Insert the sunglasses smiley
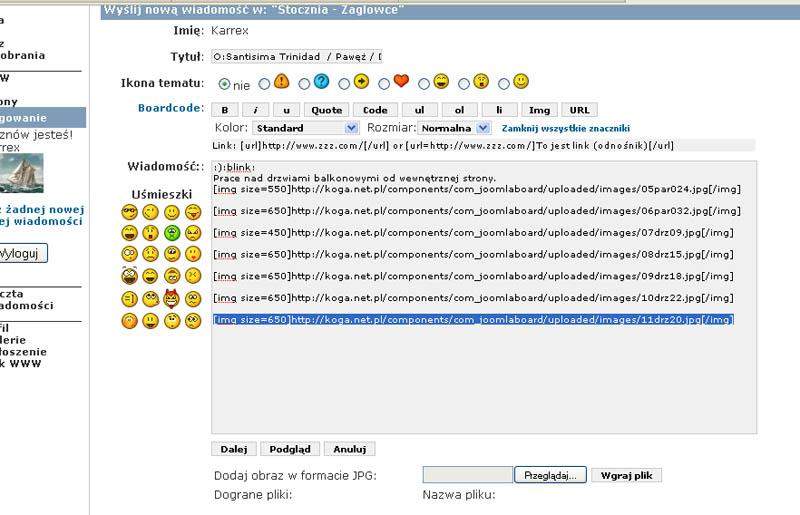The image size is (800, 515). pos(129,211)
